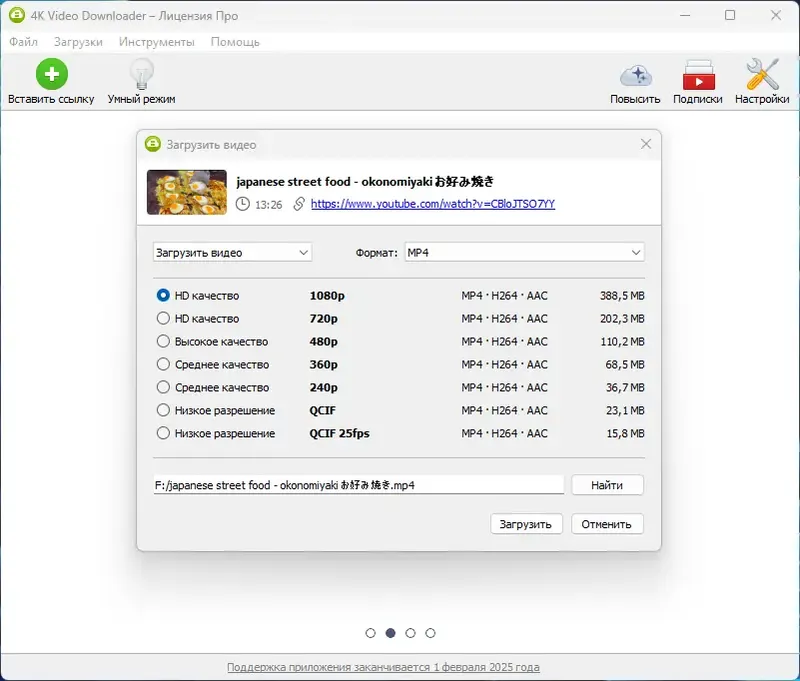The width and height of the screenshot is (800, 681).
Task: Click the Формат: label
Action: click(x=376, y=253)
